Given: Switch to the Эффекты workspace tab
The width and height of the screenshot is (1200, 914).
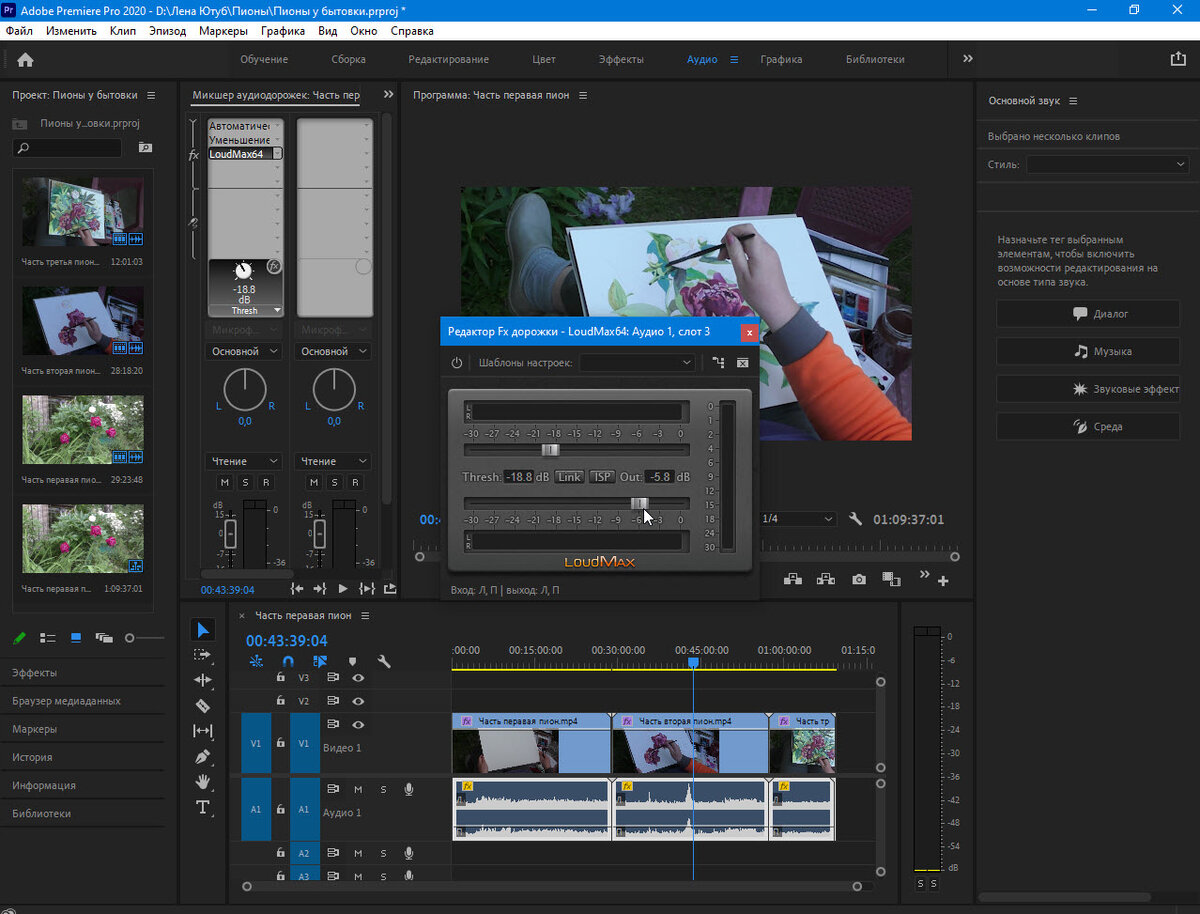Looking at the screenshot, I should [x=621, y=59].
